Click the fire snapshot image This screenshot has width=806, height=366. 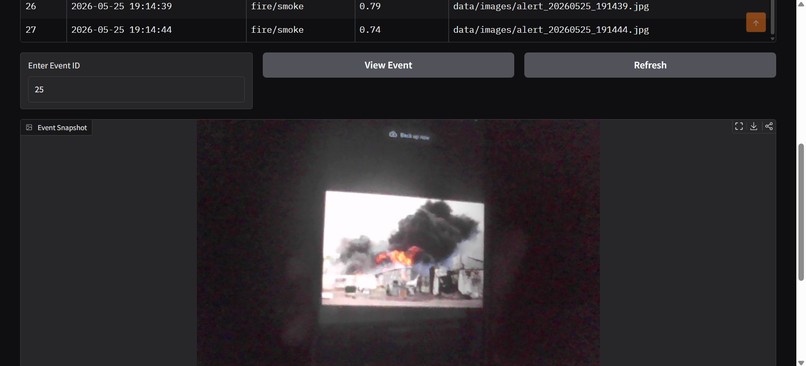click(398, 243)
